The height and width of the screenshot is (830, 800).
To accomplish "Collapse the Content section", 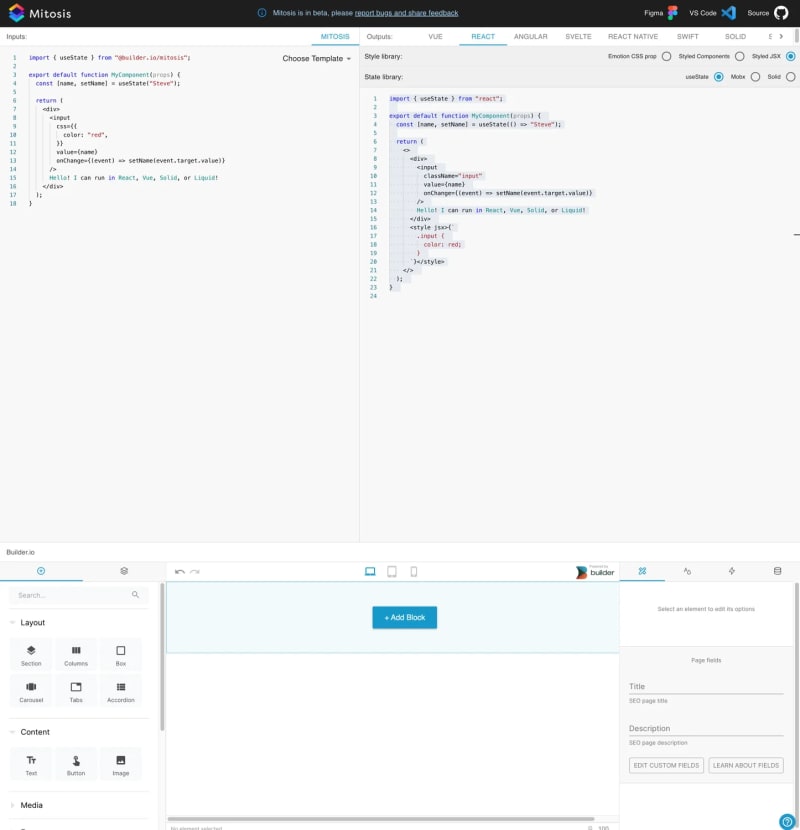I will (x=12, y=732).
